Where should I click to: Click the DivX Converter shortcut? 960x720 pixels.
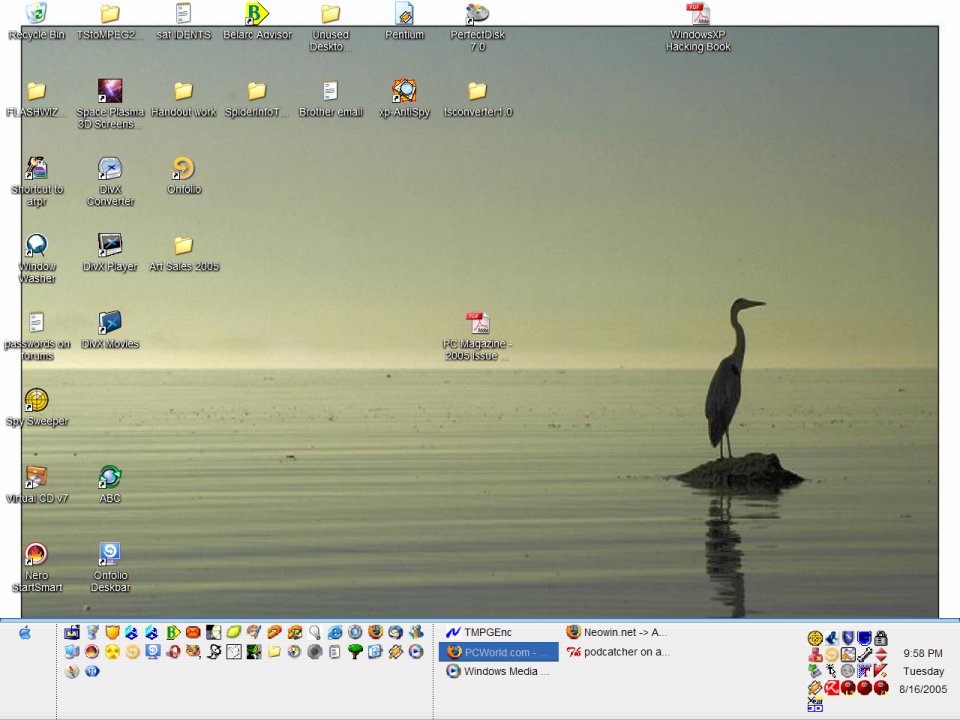[x=110, y=168]
